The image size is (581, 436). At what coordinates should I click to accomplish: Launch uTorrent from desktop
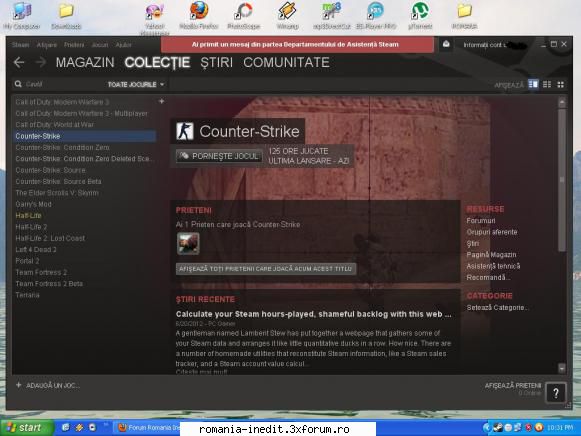coord(420,16)
